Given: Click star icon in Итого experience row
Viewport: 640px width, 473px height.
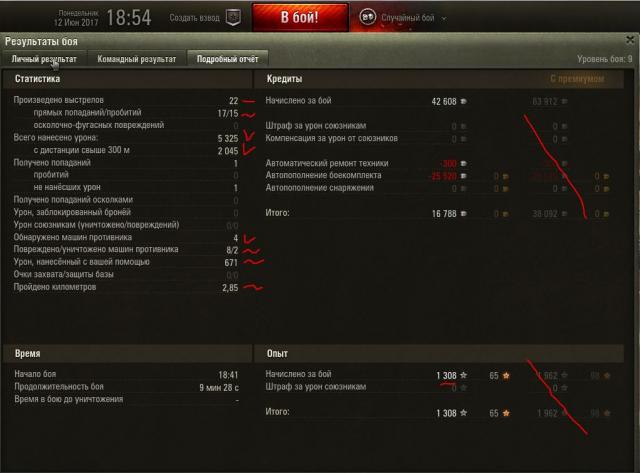Looking at the screenshot, I should coord(463,413).
